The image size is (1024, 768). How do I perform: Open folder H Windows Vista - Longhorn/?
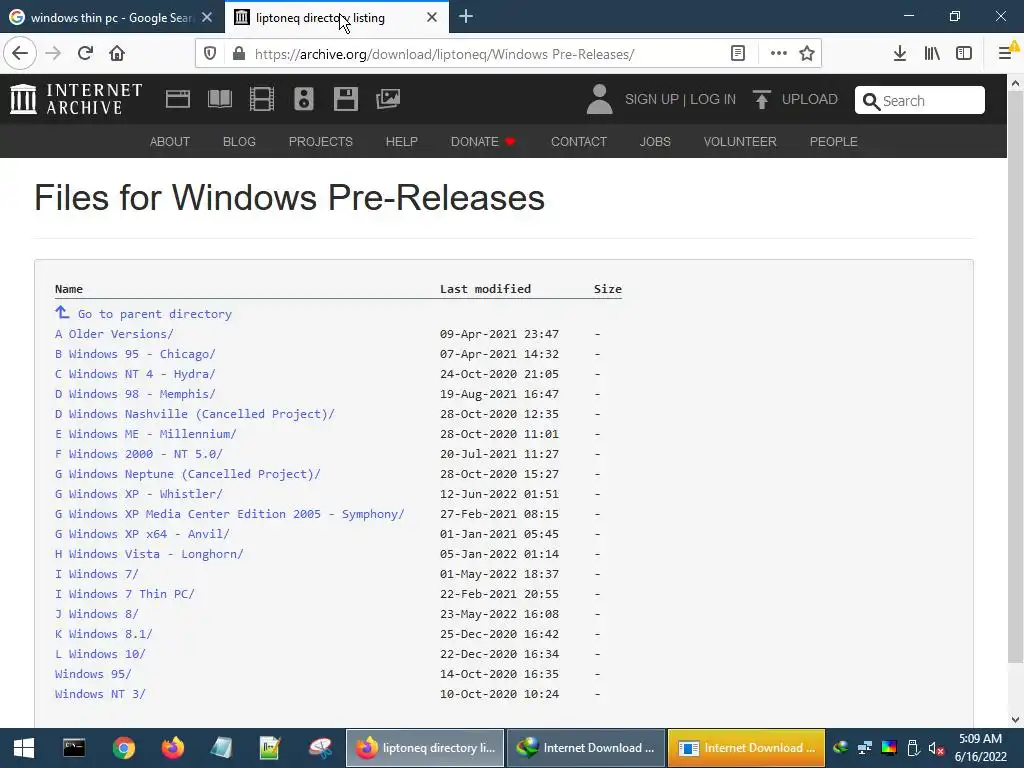point(149,554)
